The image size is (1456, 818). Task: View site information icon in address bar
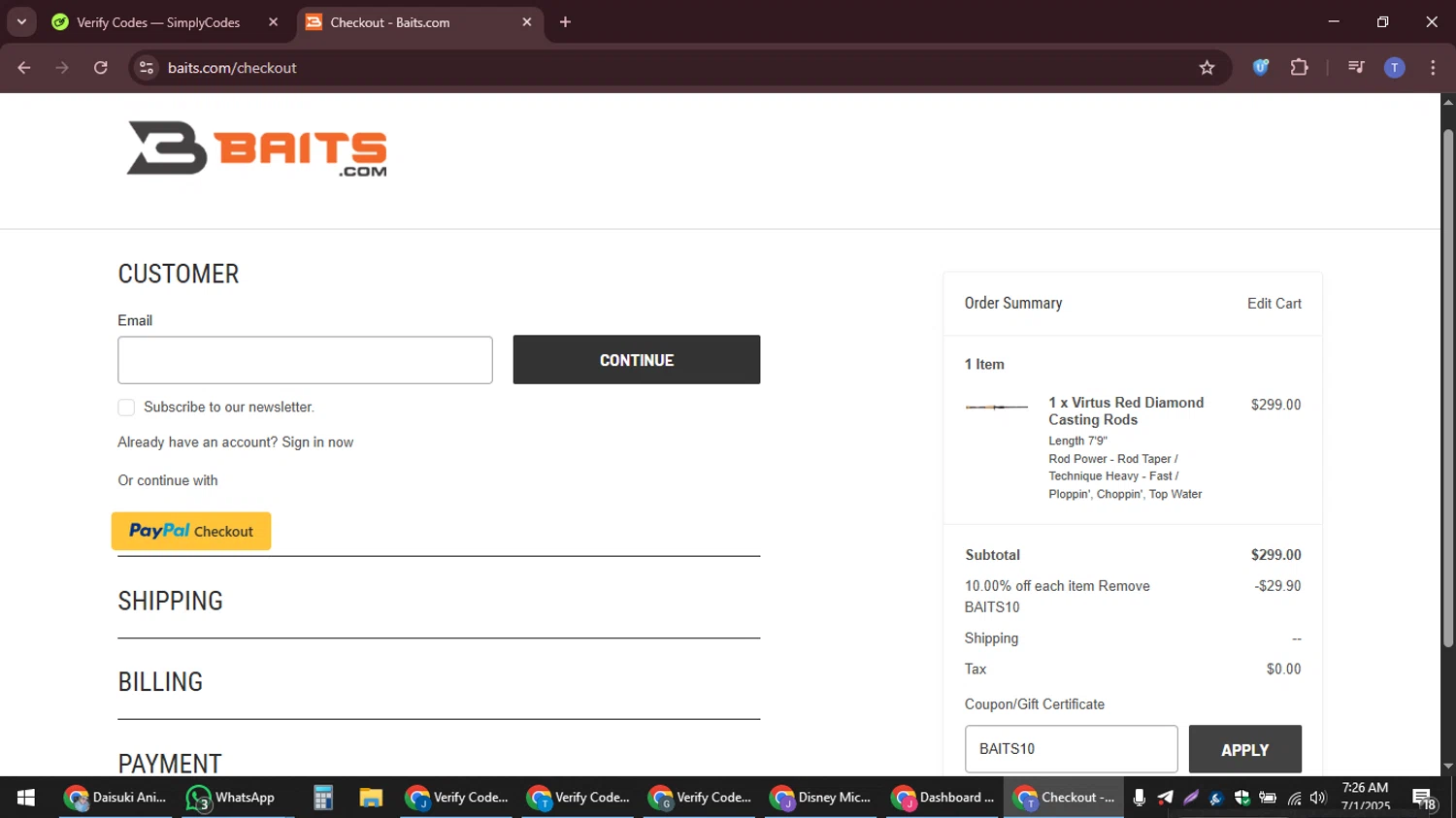[147, 68]
